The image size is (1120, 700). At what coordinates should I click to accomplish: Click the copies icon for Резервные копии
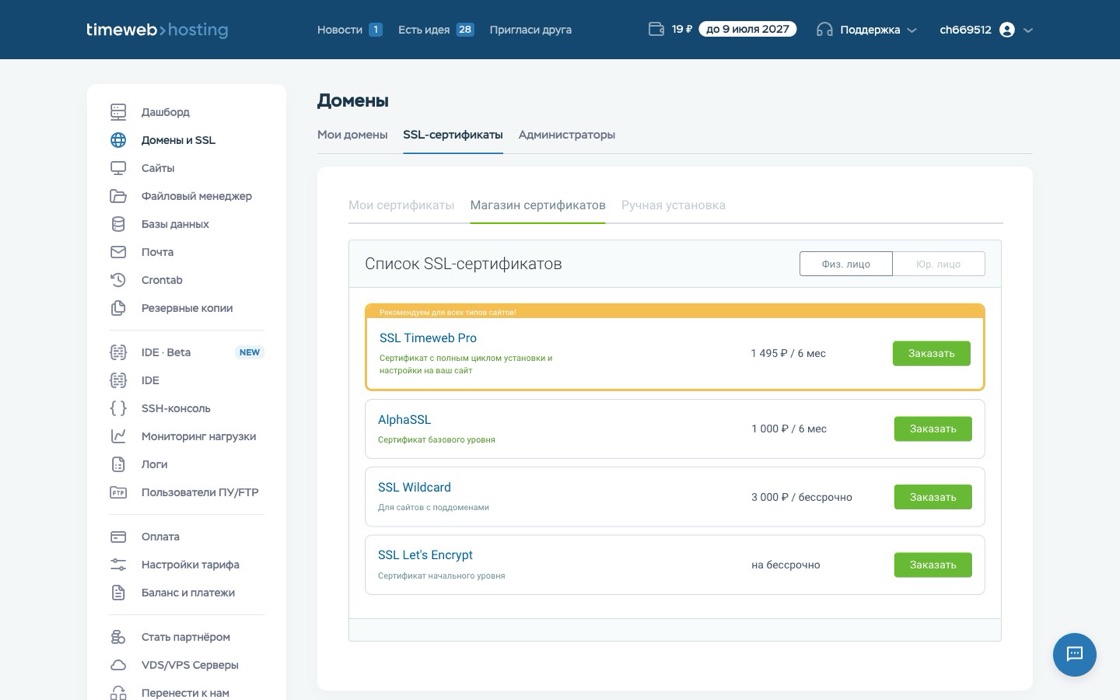pos(118,308)
